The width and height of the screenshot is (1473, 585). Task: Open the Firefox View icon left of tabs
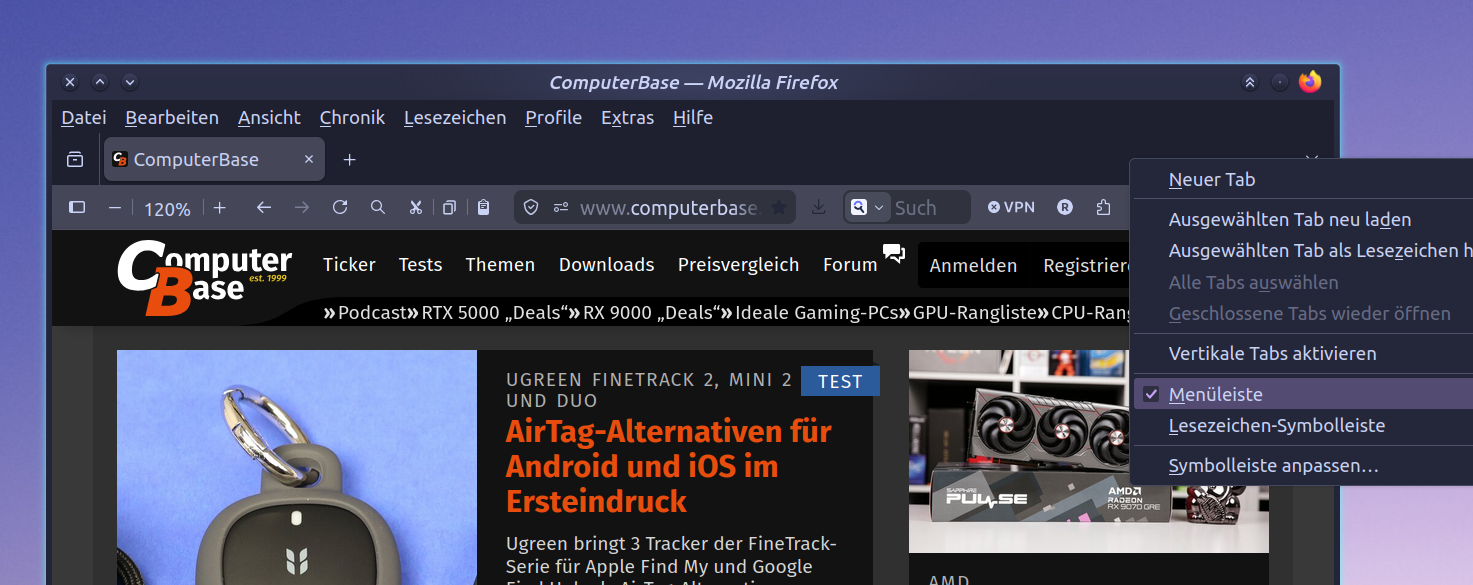tap(75, 160)
